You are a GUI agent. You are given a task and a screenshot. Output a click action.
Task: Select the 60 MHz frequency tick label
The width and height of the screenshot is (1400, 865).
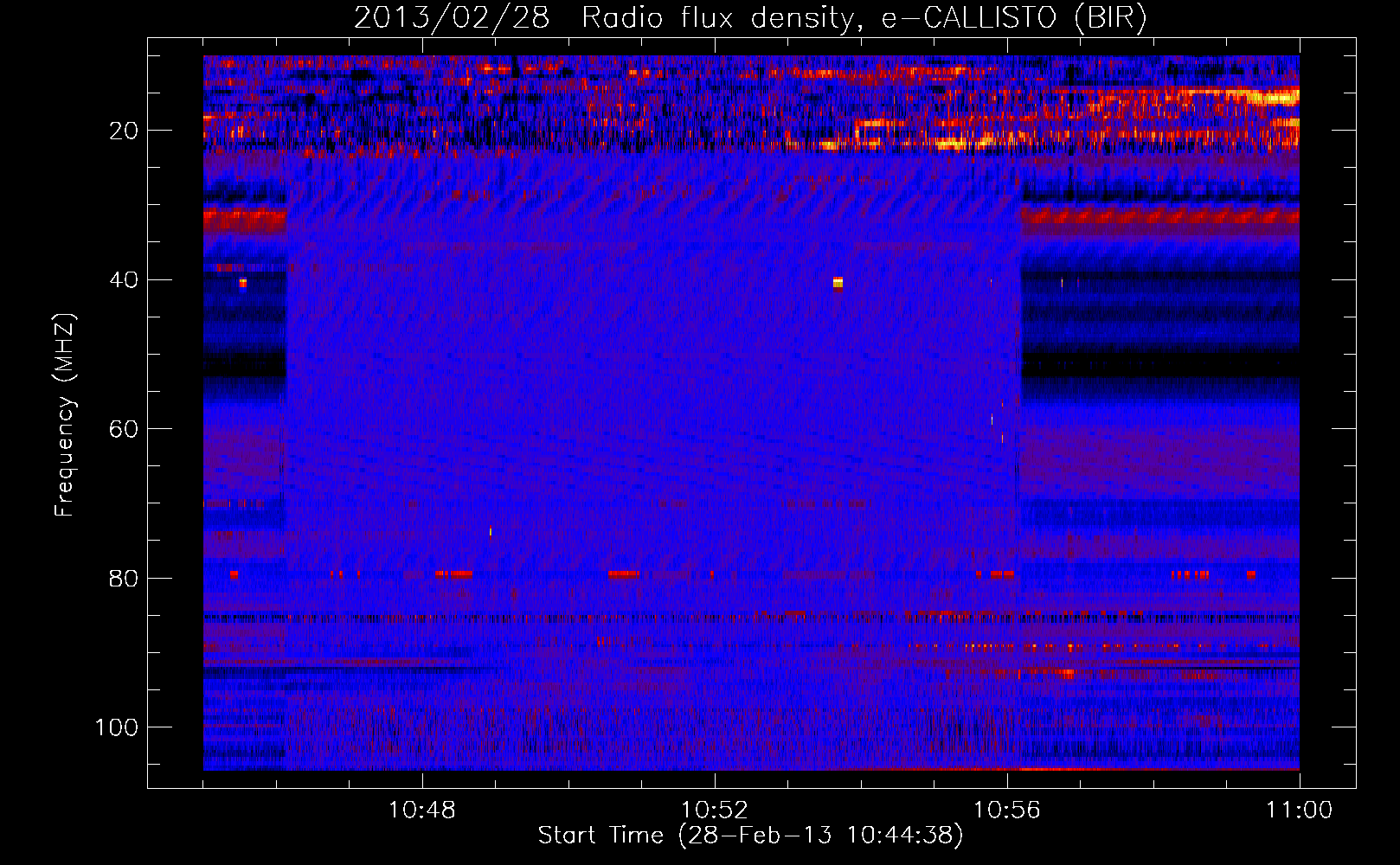(x=124, y=429)
